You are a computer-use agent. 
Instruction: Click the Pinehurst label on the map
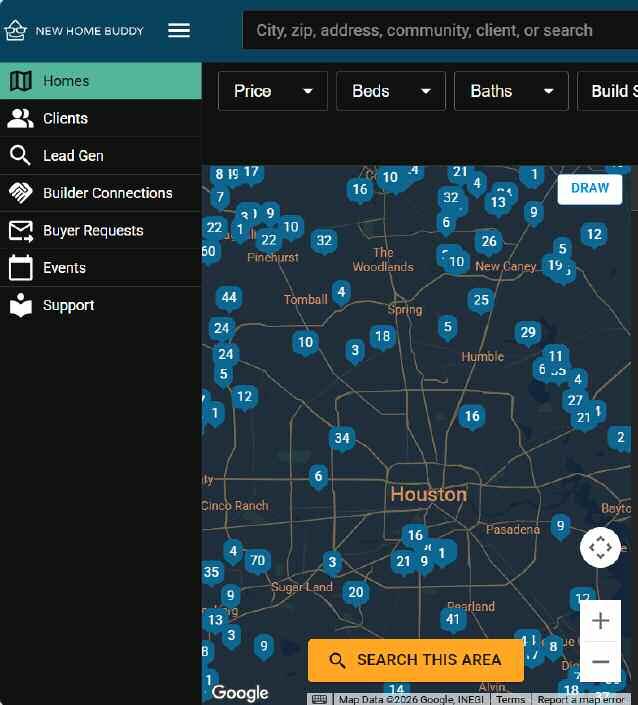[273, 258]
